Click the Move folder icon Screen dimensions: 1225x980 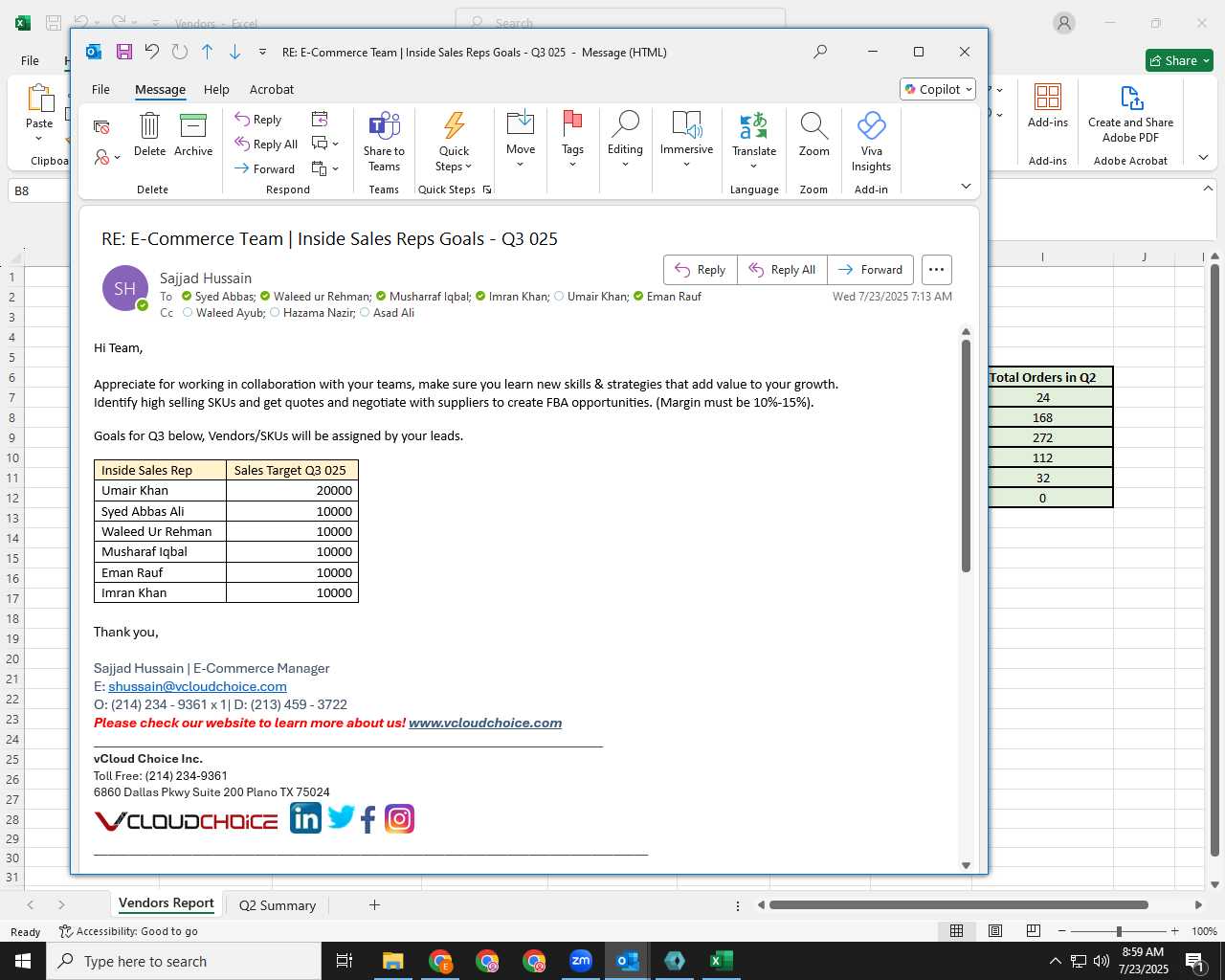pos(521,122)
